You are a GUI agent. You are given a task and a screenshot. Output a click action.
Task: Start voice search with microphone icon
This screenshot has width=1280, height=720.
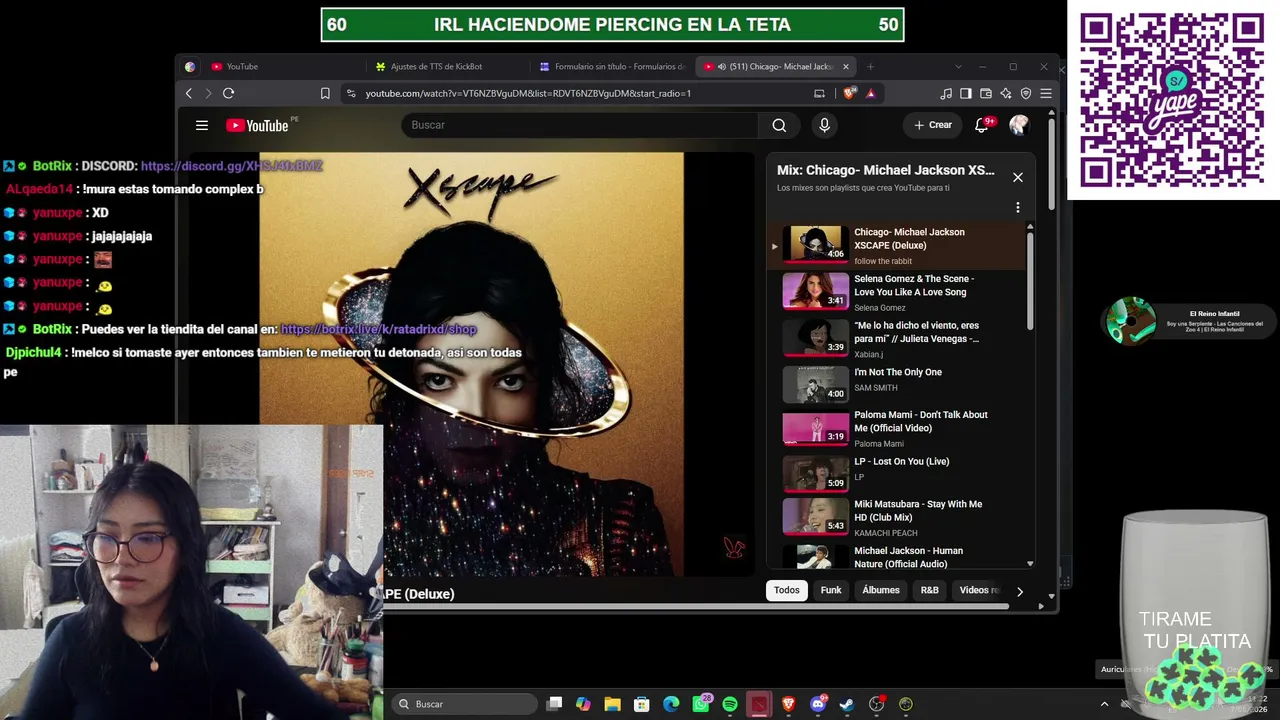pyautogui.click(x=824, y=125)
